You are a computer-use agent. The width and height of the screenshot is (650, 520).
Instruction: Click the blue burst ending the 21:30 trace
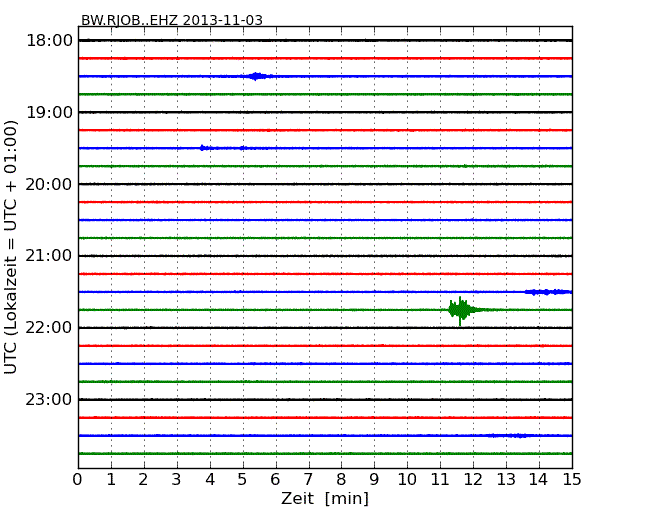point(548,292)
